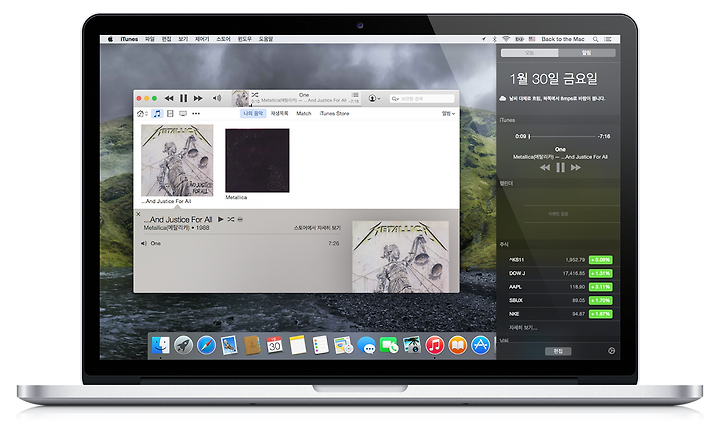Select the black Metallica album cover

tap(257, 160)
